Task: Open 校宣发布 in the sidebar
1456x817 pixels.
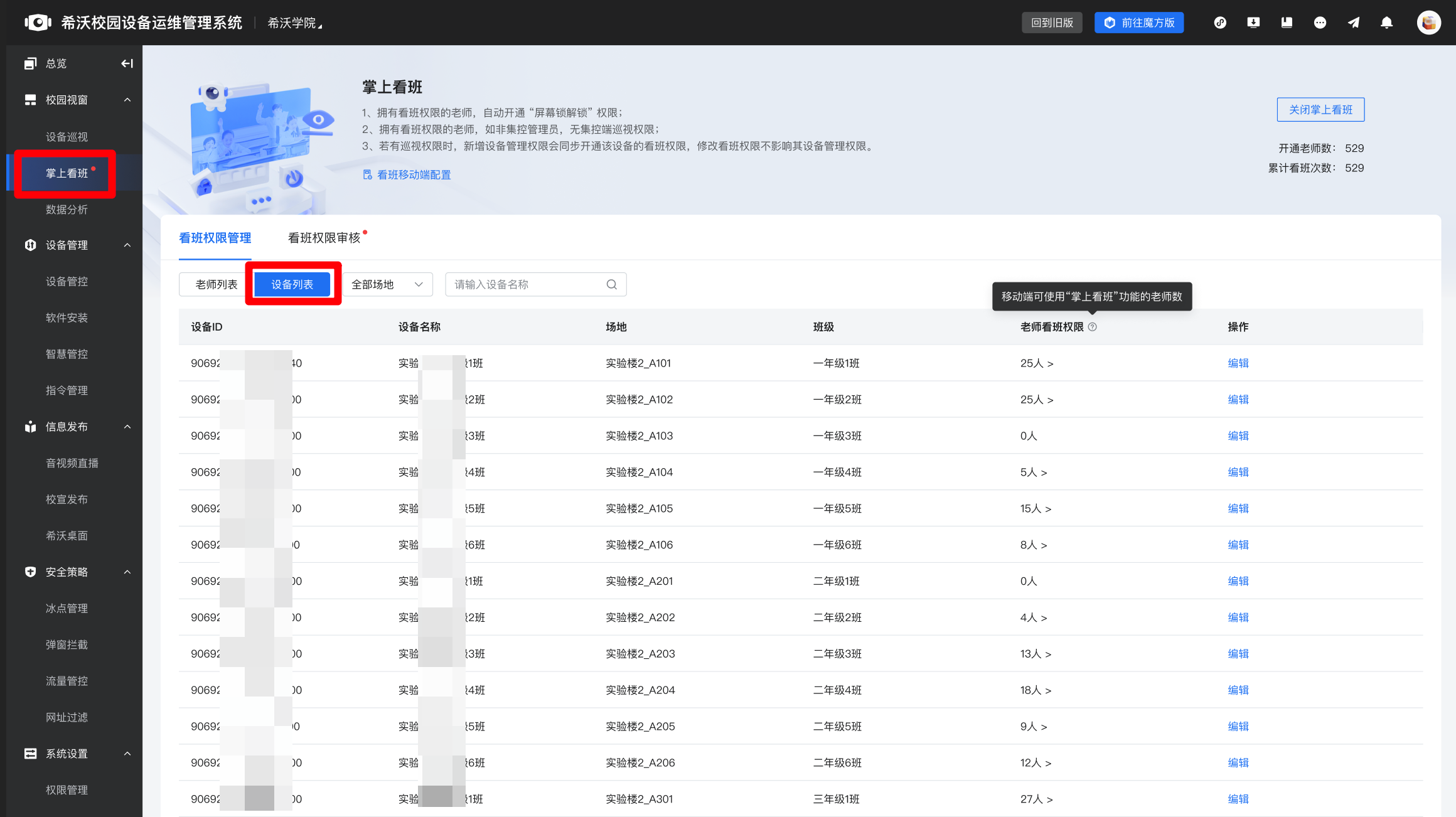Action: pos(67,499)
